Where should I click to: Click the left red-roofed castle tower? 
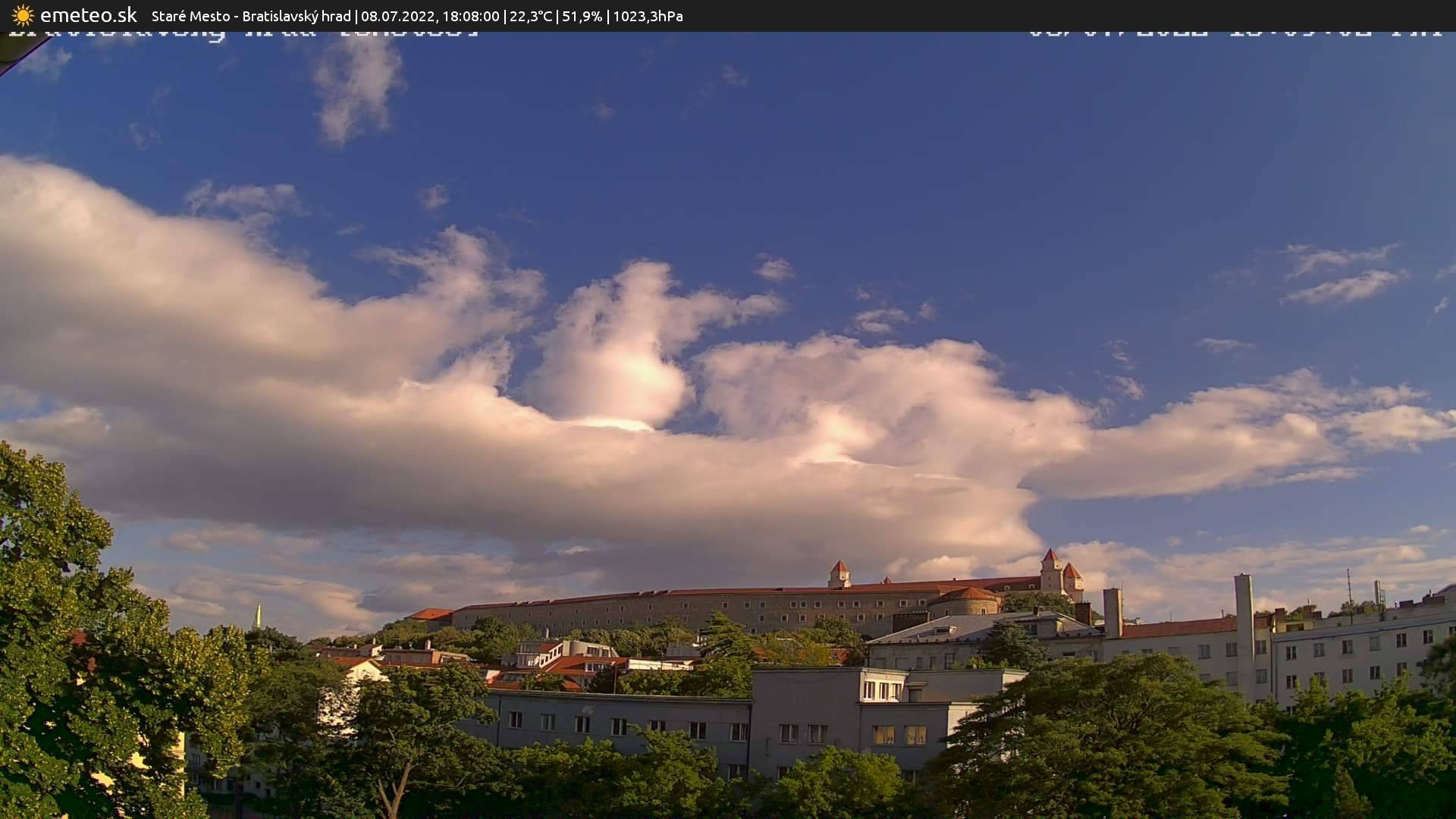(839, 574)
